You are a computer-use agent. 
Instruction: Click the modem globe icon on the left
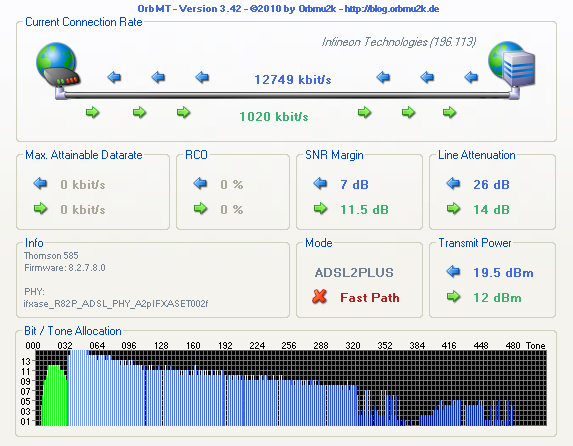click(58, 65)
